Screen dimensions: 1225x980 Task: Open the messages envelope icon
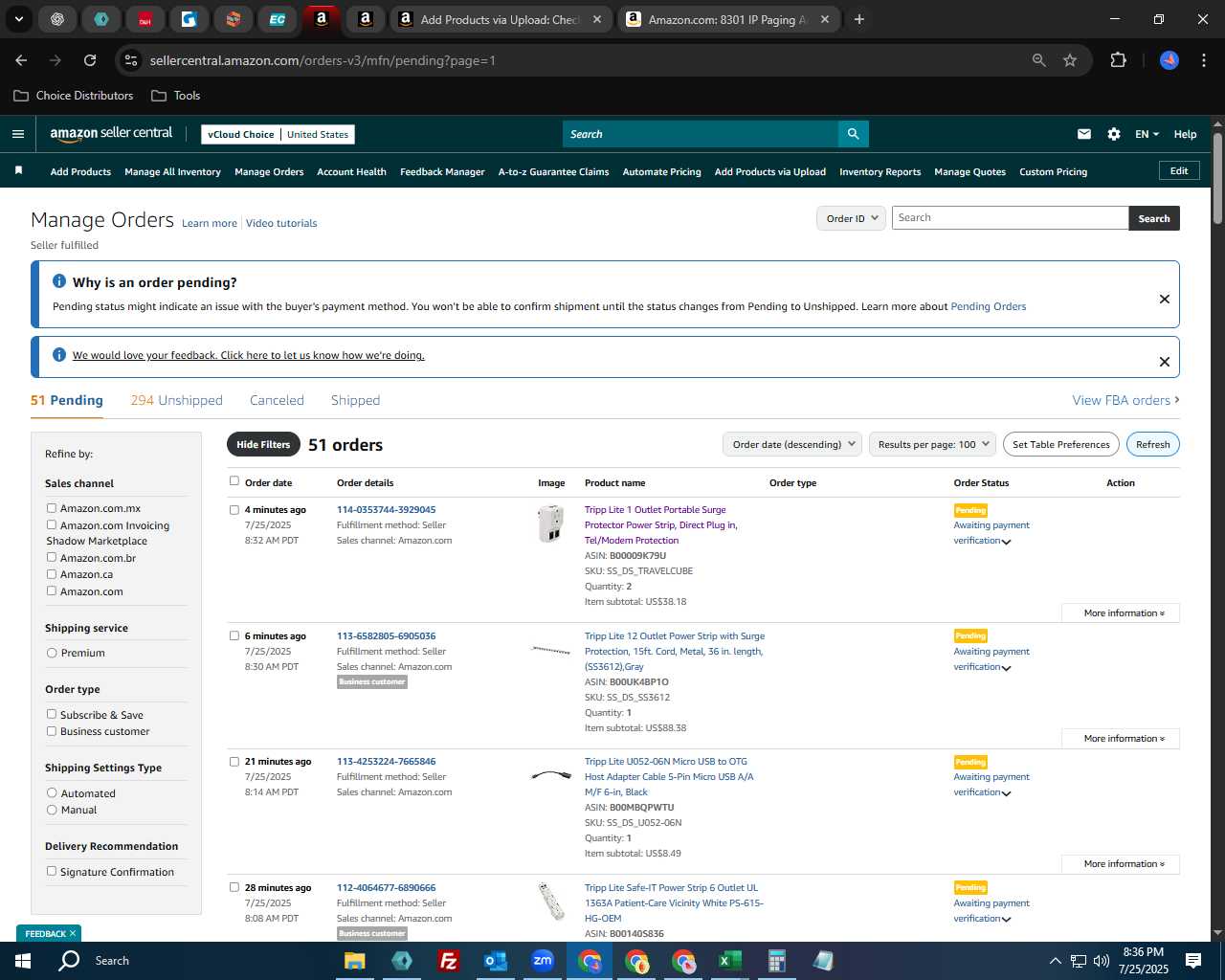[1083, 134]
